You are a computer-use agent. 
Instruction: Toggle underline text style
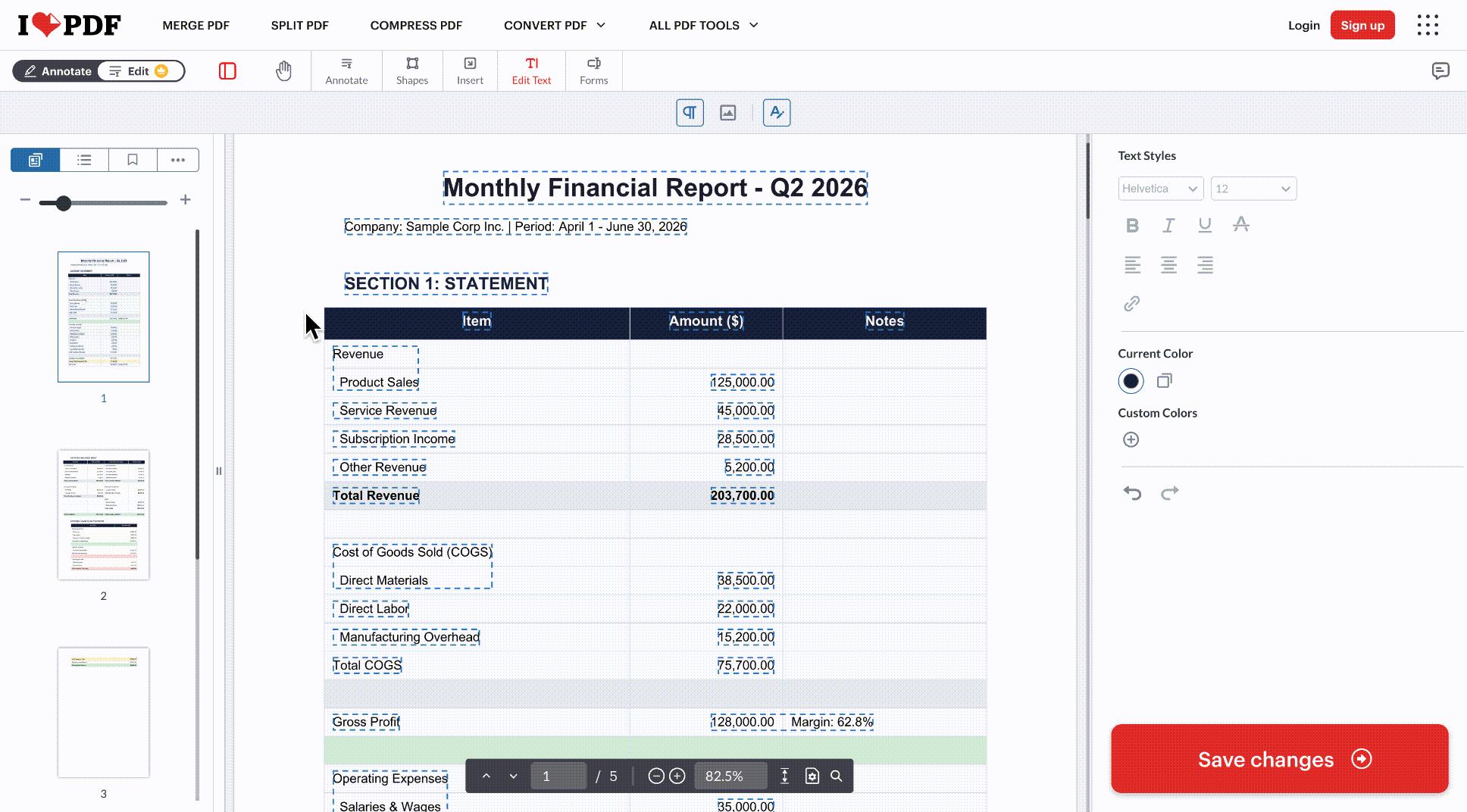click(x=1205, y=225)
